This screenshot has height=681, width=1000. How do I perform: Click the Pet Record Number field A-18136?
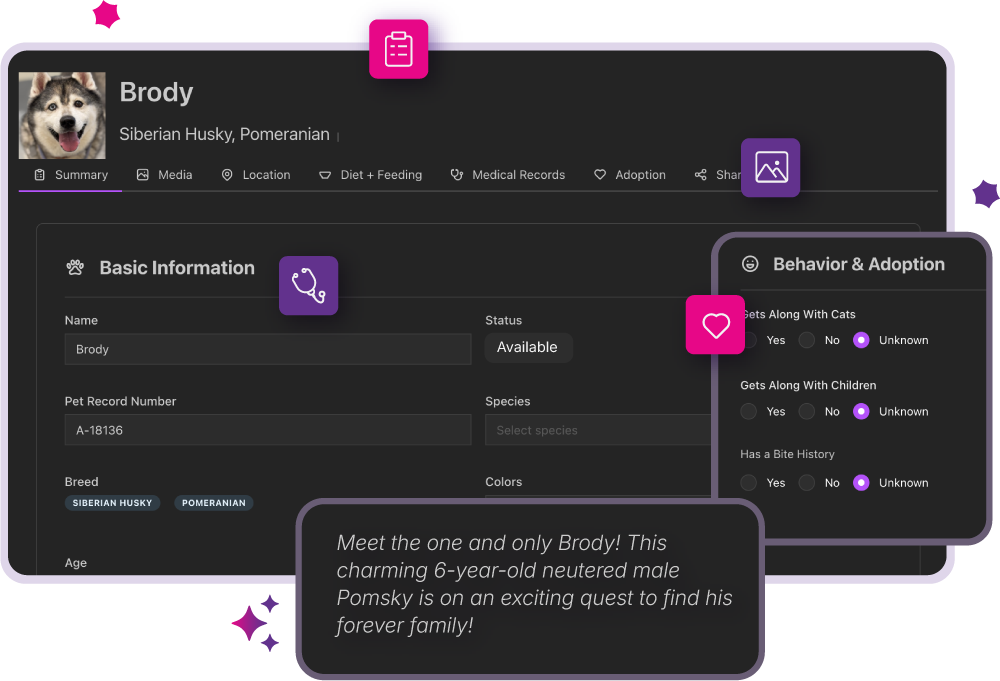click(268, 430)
